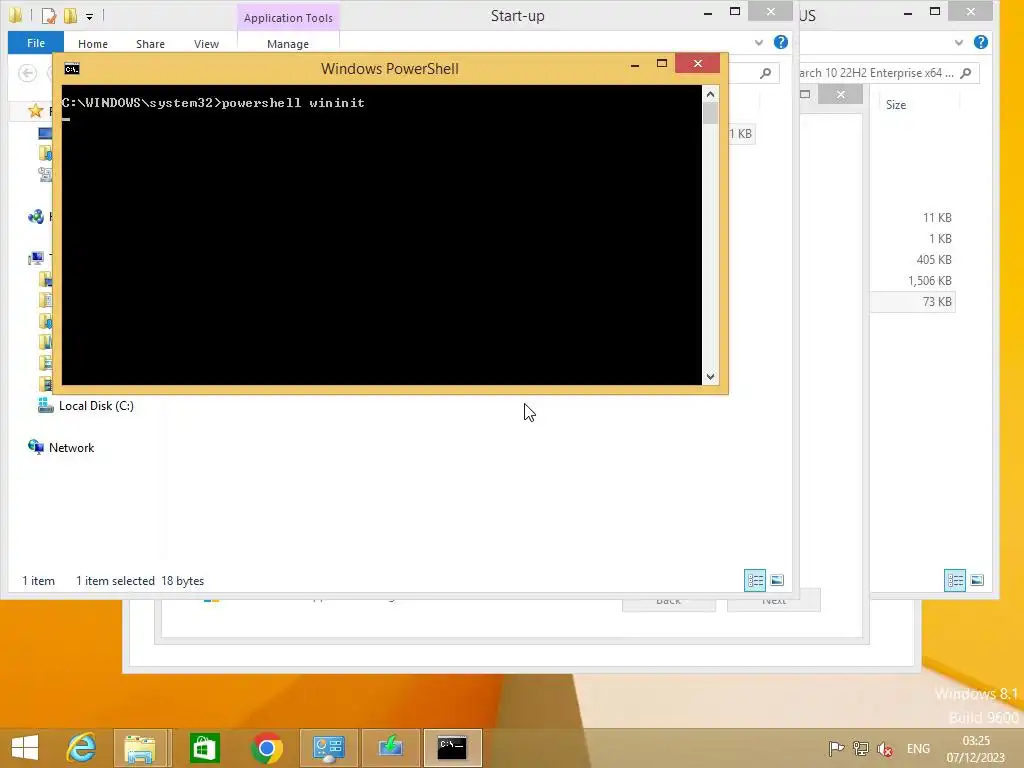Screen dimensions: 1024x768
Task: Switch Start-up window to large icons view
Action: point(777,581)
